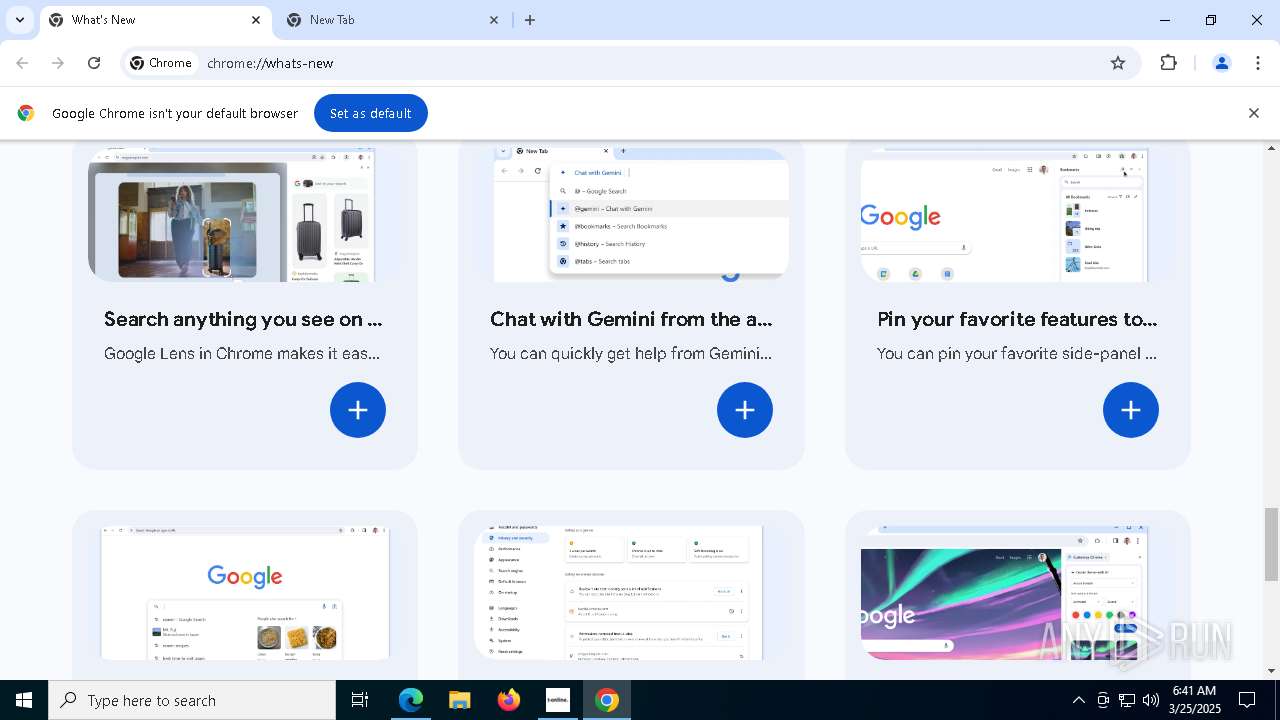Open Chat with Gemini preview image
This screenshot has width=1280, height=720.
(x=641, y=215)
